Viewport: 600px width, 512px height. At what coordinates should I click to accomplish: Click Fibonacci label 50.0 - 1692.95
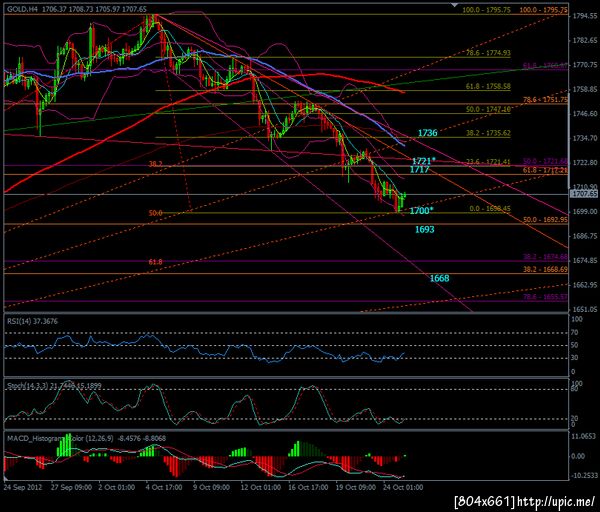(x=545, y=220)
